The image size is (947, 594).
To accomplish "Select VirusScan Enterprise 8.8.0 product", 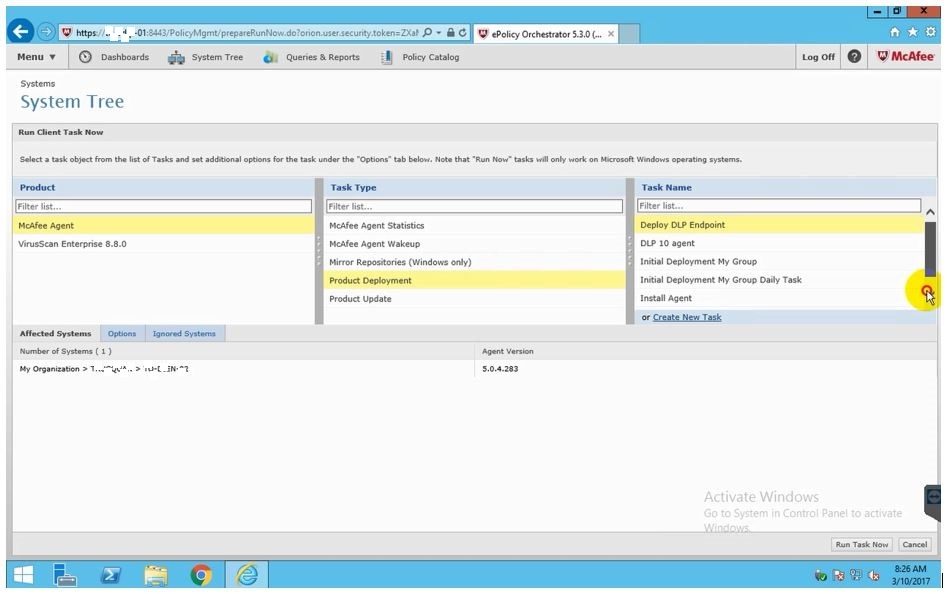I will click(72, 244).
